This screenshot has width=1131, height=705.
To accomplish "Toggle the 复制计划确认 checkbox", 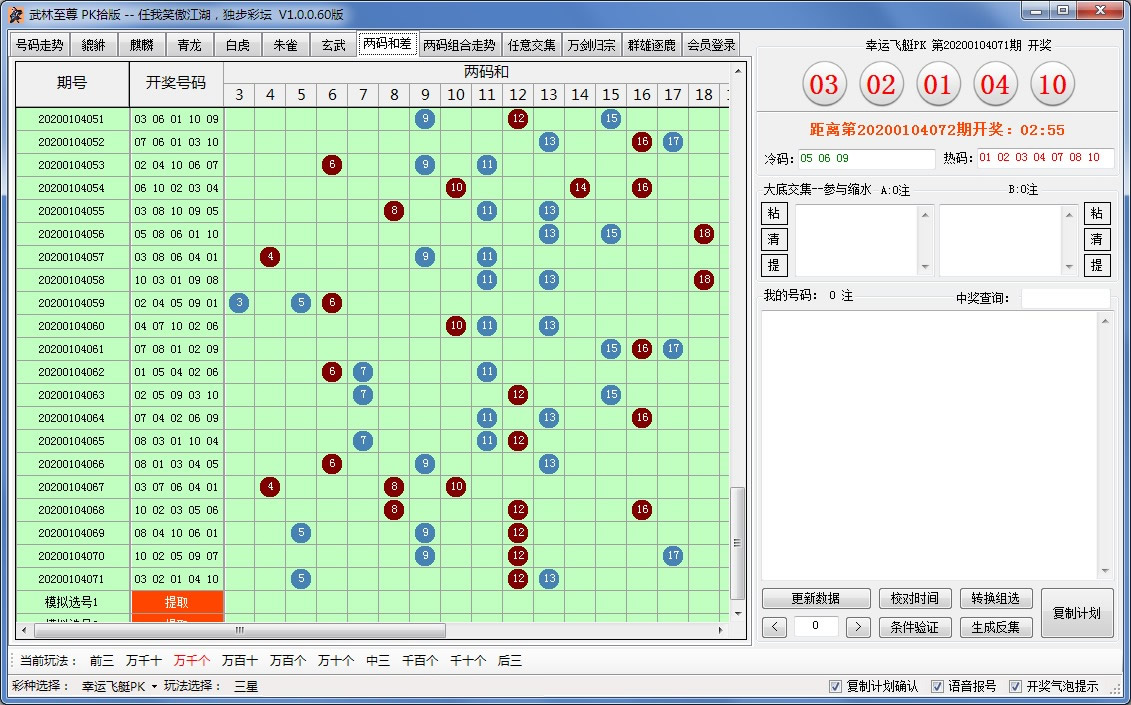I will [x=836, y=686].
